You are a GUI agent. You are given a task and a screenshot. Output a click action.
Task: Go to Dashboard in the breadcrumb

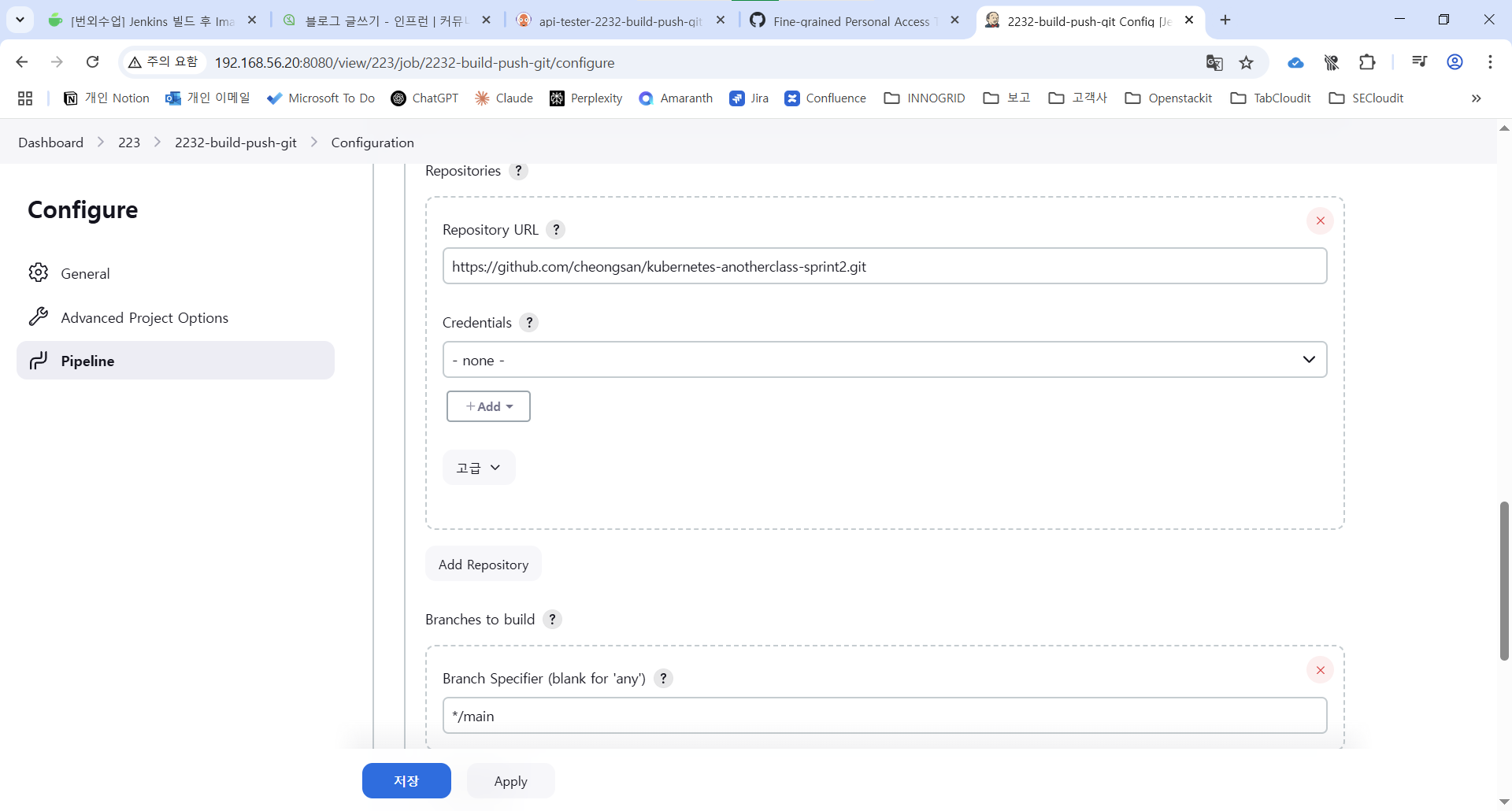pos(51,143)
